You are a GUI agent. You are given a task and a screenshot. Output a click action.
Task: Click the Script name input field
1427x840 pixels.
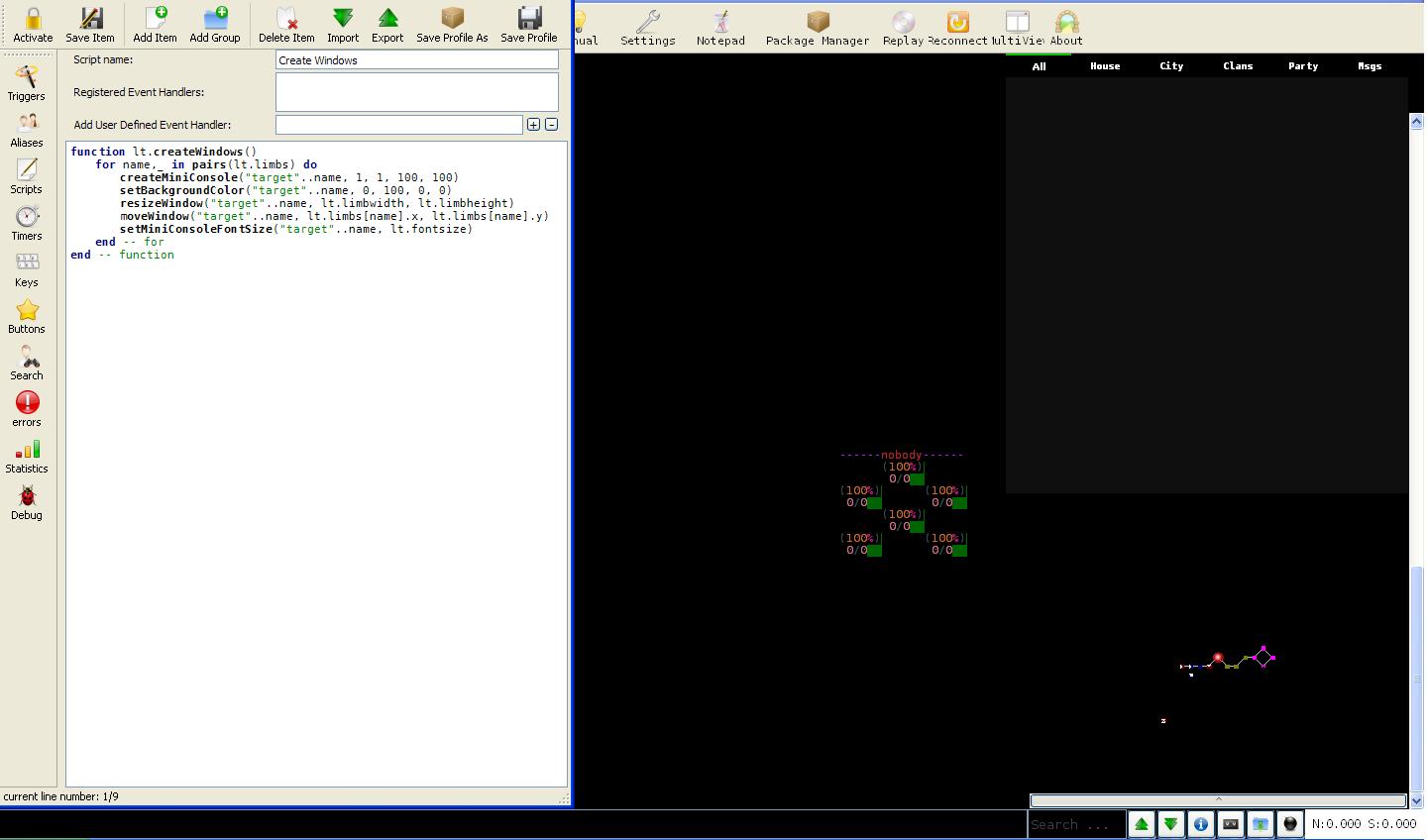click(417, 60)
